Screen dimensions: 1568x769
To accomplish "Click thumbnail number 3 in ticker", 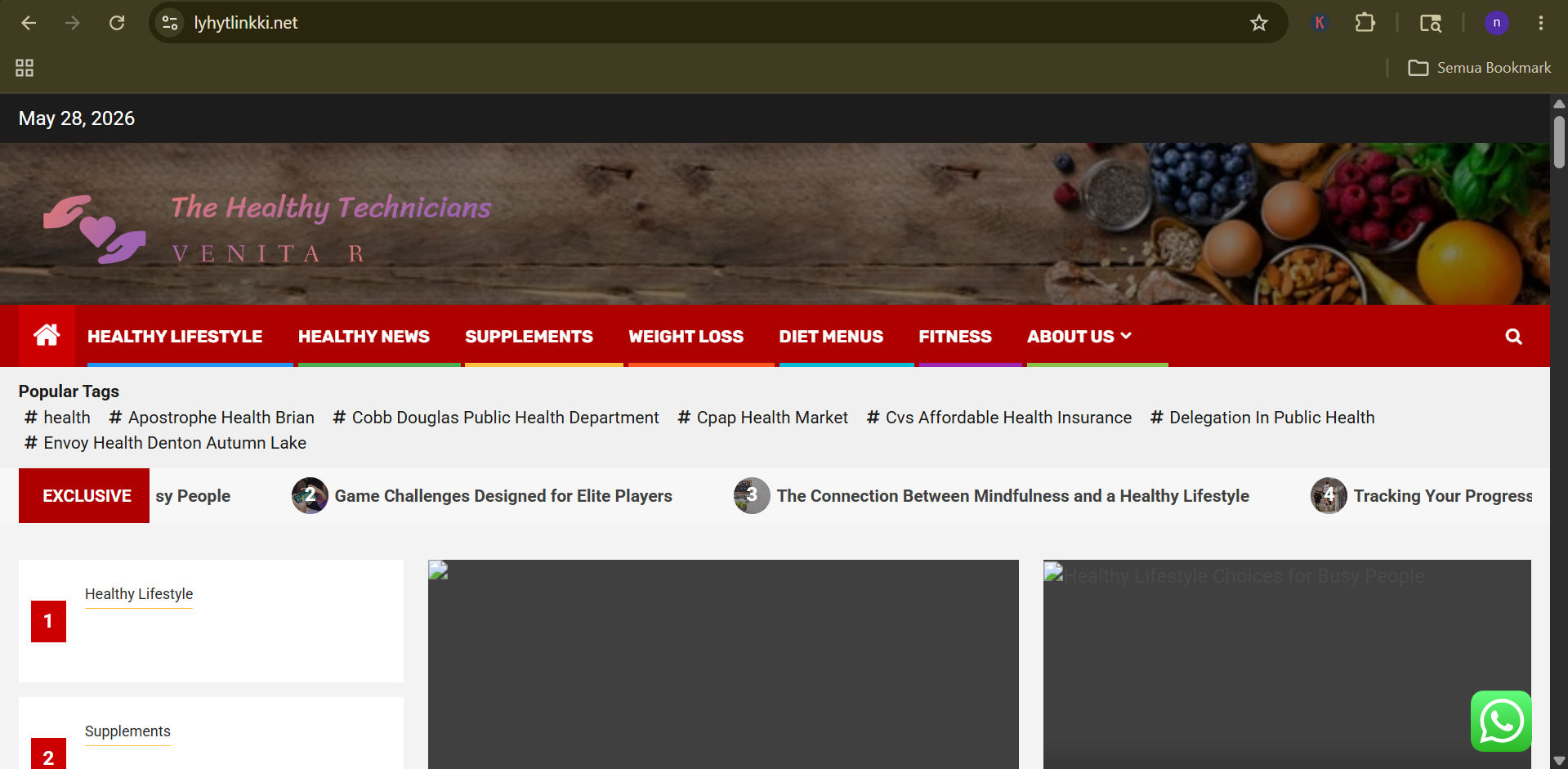I will point(752,495).
